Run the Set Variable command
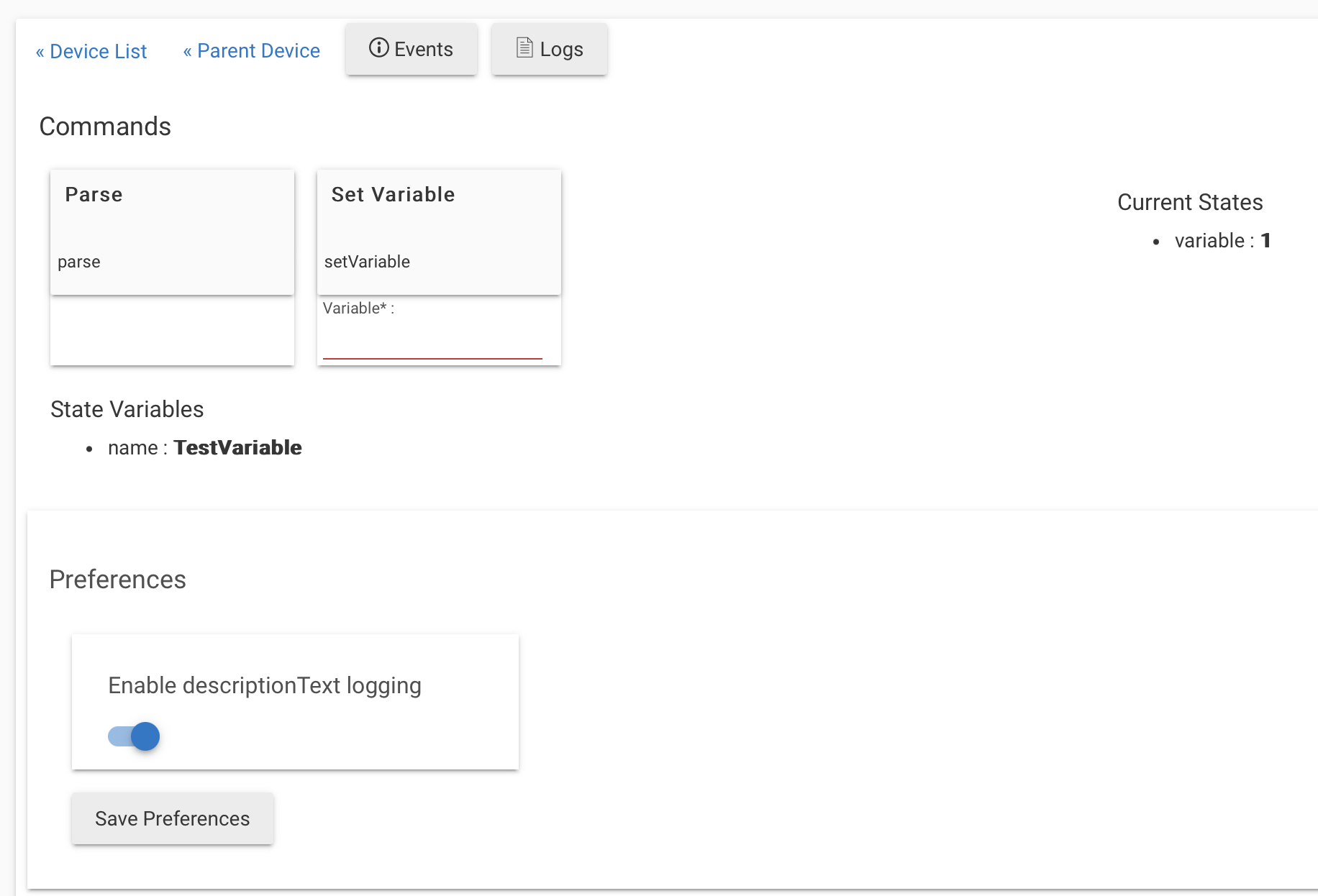Image resolution: width=1318 pixels, height=896 pixels. tap(438, 232)
